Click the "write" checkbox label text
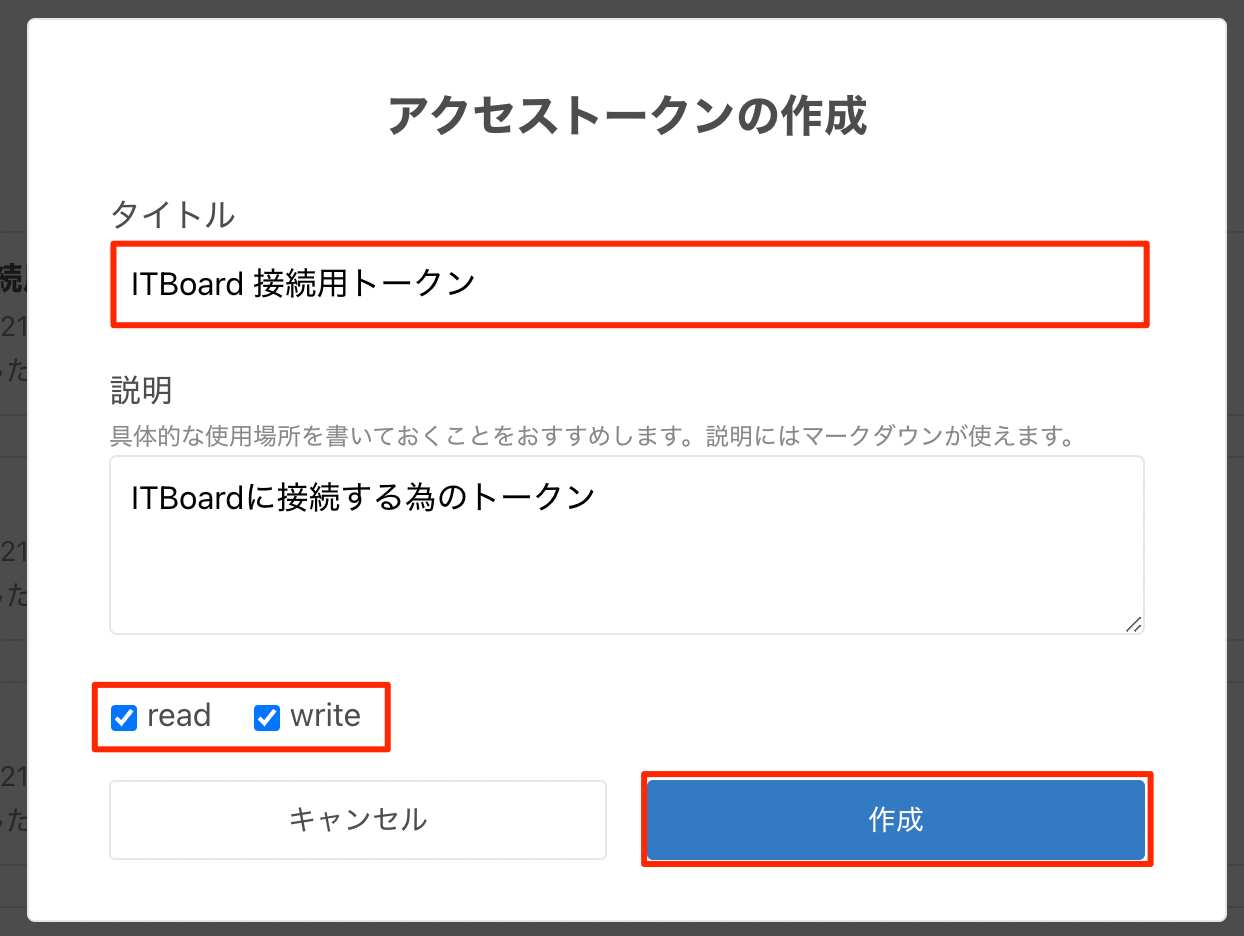Image resolution: width=1244 pixels, height=936 pixels. [x=325, y=716]
